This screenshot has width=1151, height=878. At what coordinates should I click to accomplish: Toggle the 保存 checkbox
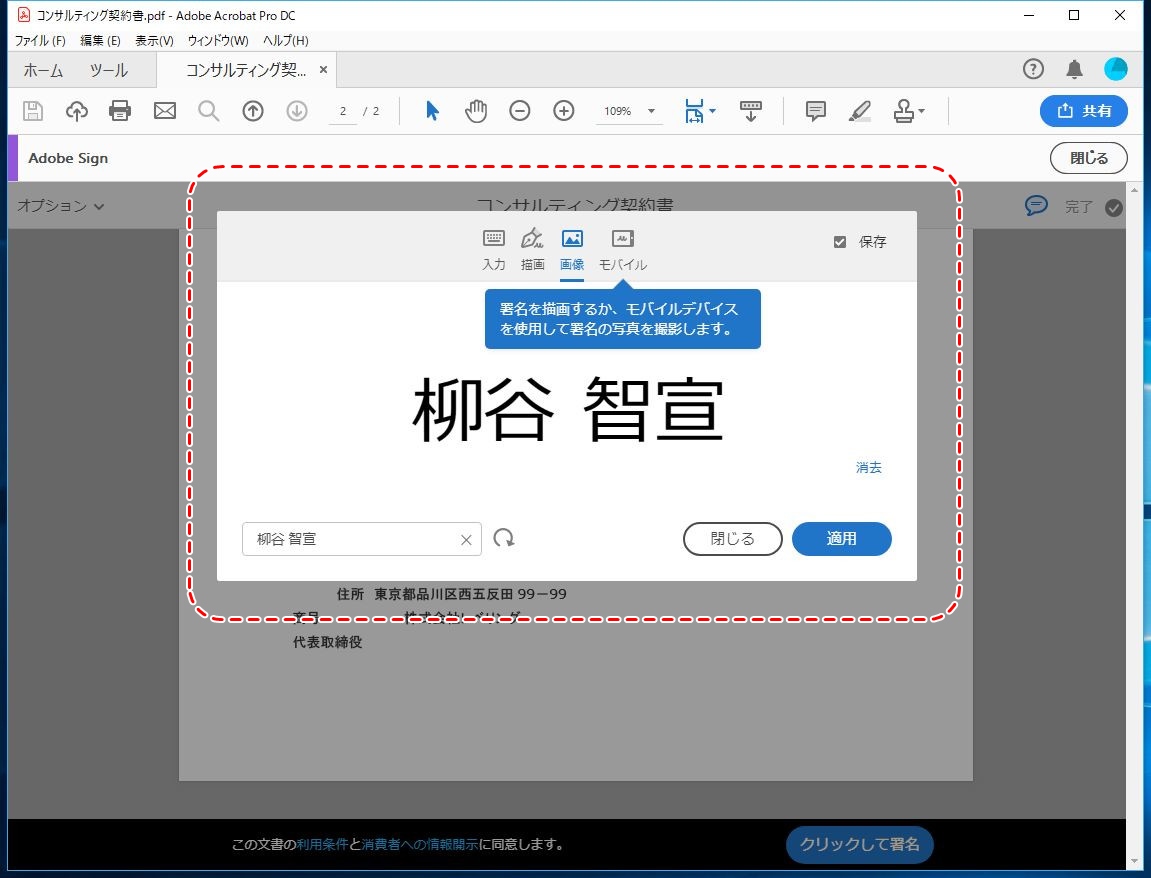pos(840,242)
